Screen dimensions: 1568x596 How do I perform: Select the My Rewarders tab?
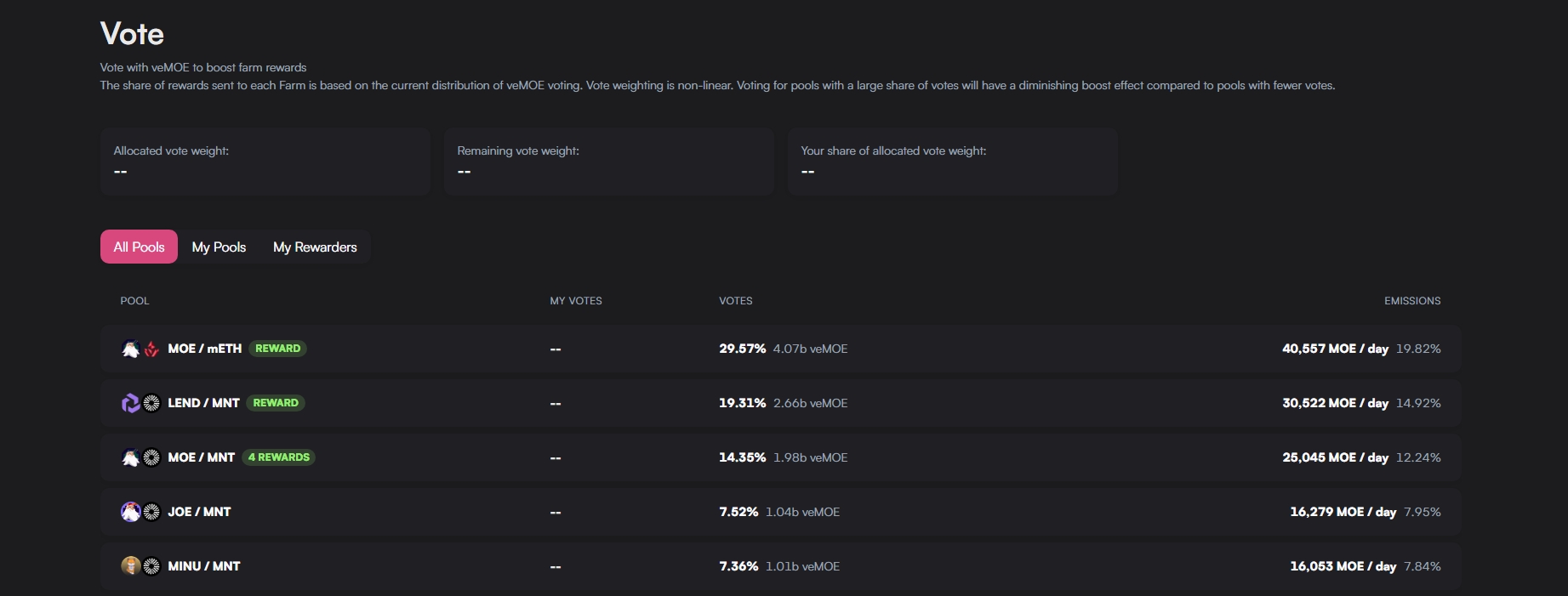click(315, 247)
